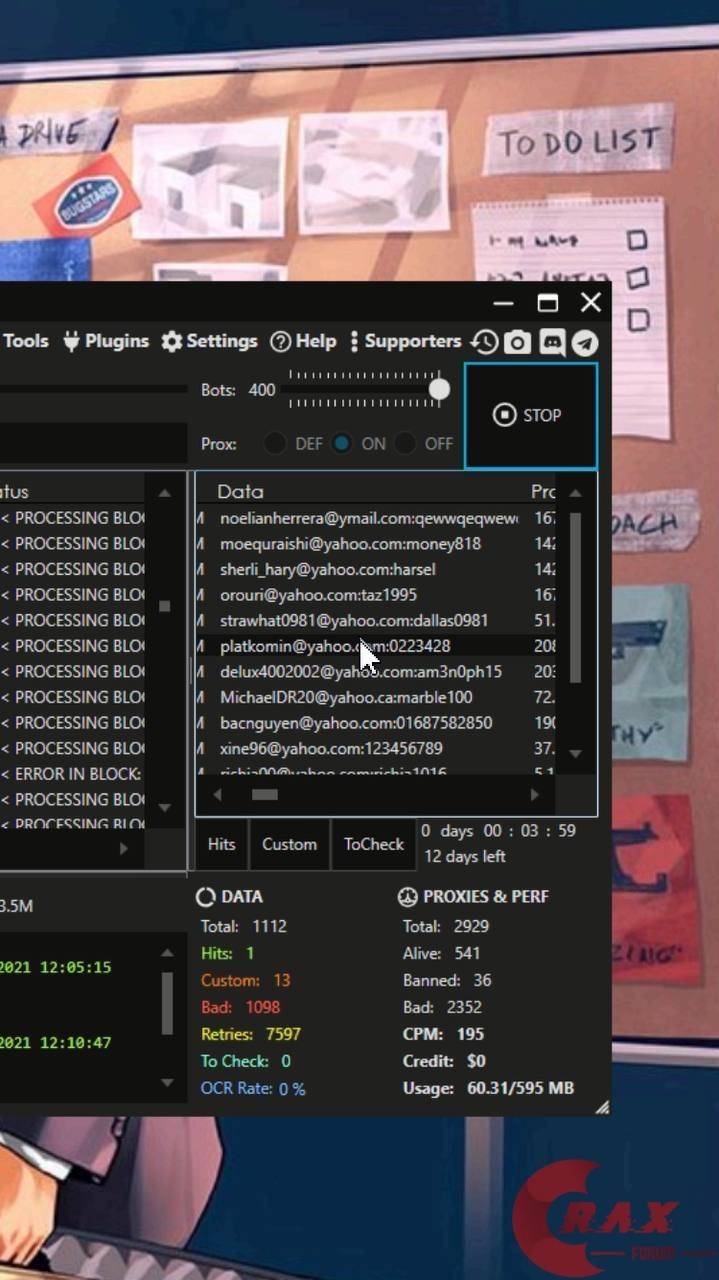Image resolution: width=719 pixels, height=1280 pixels.
Task: Select the platkomin@yahoo row
Action: (375, 646)
